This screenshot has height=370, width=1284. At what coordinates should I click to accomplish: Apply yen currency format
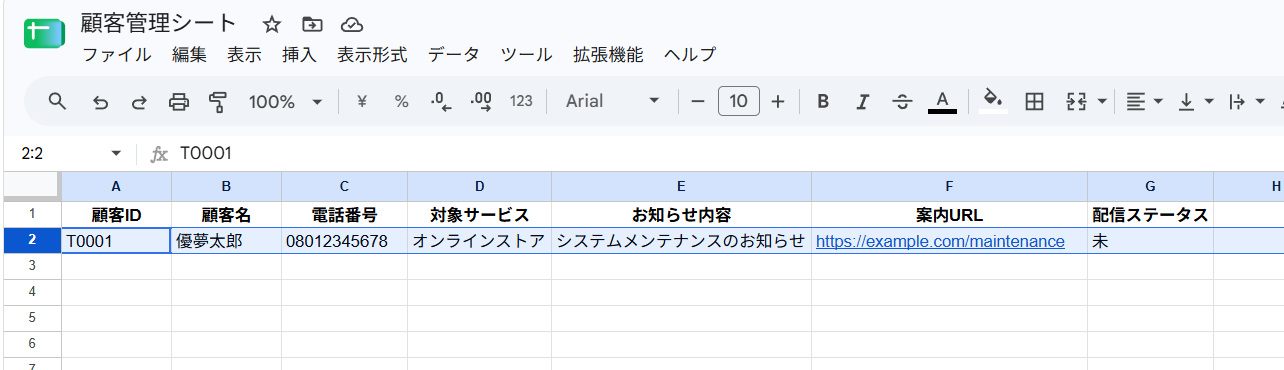point(362,101)
